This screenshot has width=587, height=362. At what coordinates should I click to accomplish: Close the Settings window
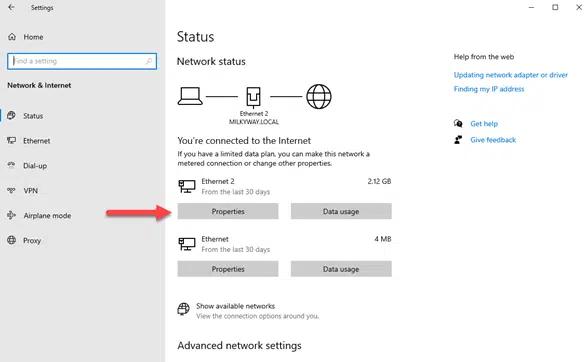click(x=579, y=7)
